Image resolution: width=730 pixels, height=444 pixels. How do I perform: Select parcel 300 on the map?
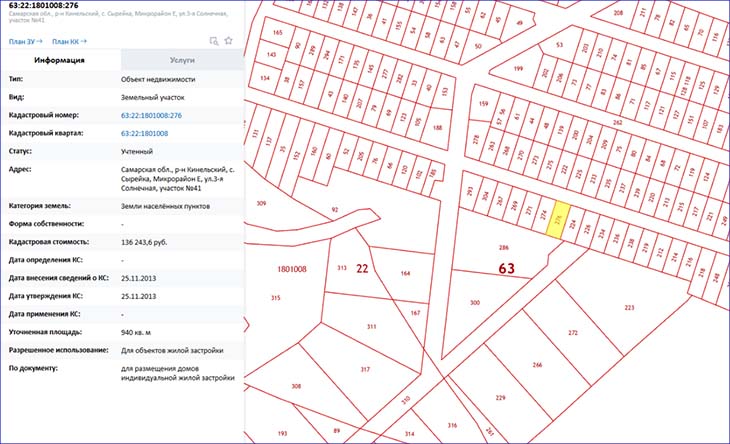click(474, 303)
